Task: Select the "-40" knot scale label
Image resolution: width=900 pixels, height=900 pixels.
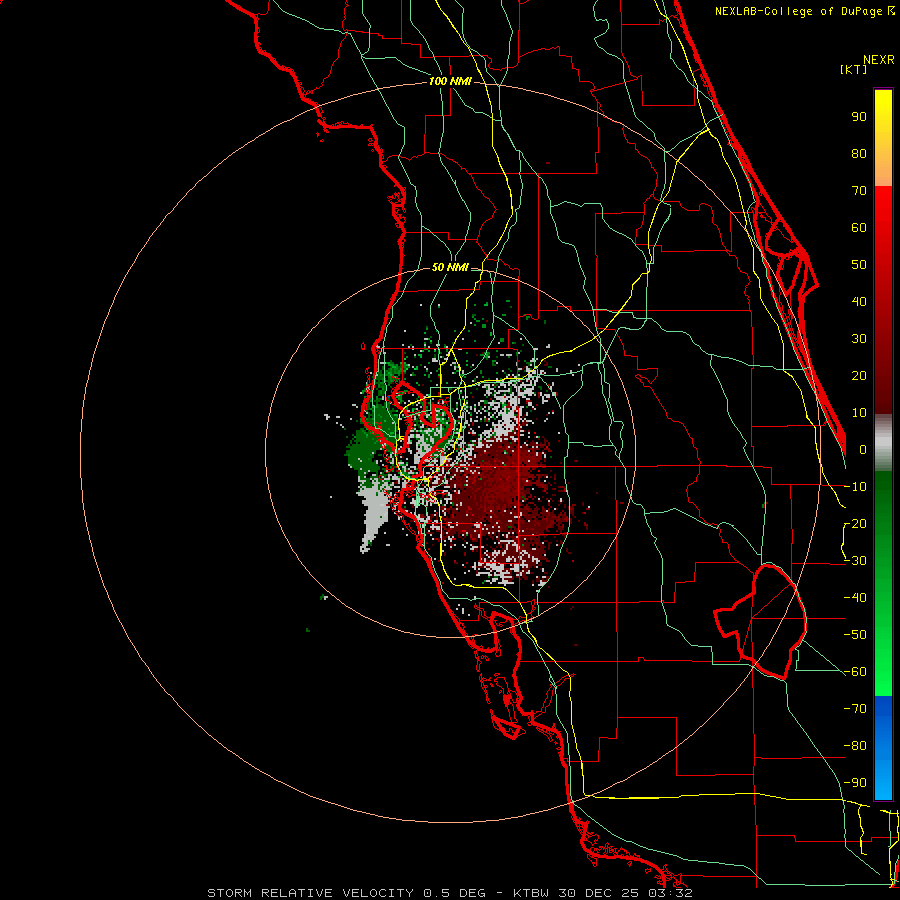Action: [855, 598]
